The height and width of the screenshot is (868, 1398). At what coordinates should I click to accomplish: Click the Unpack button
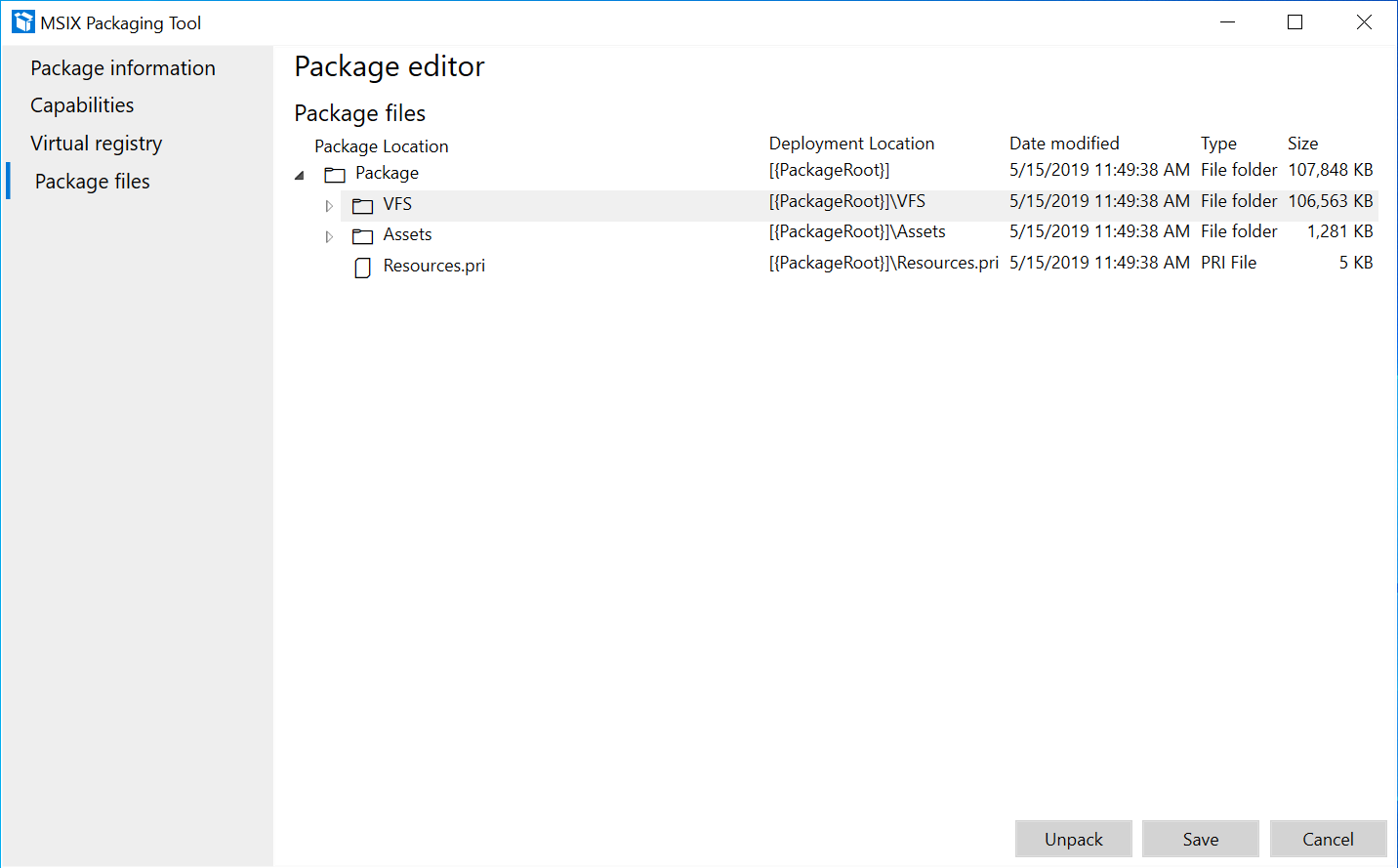point(1074,839)
